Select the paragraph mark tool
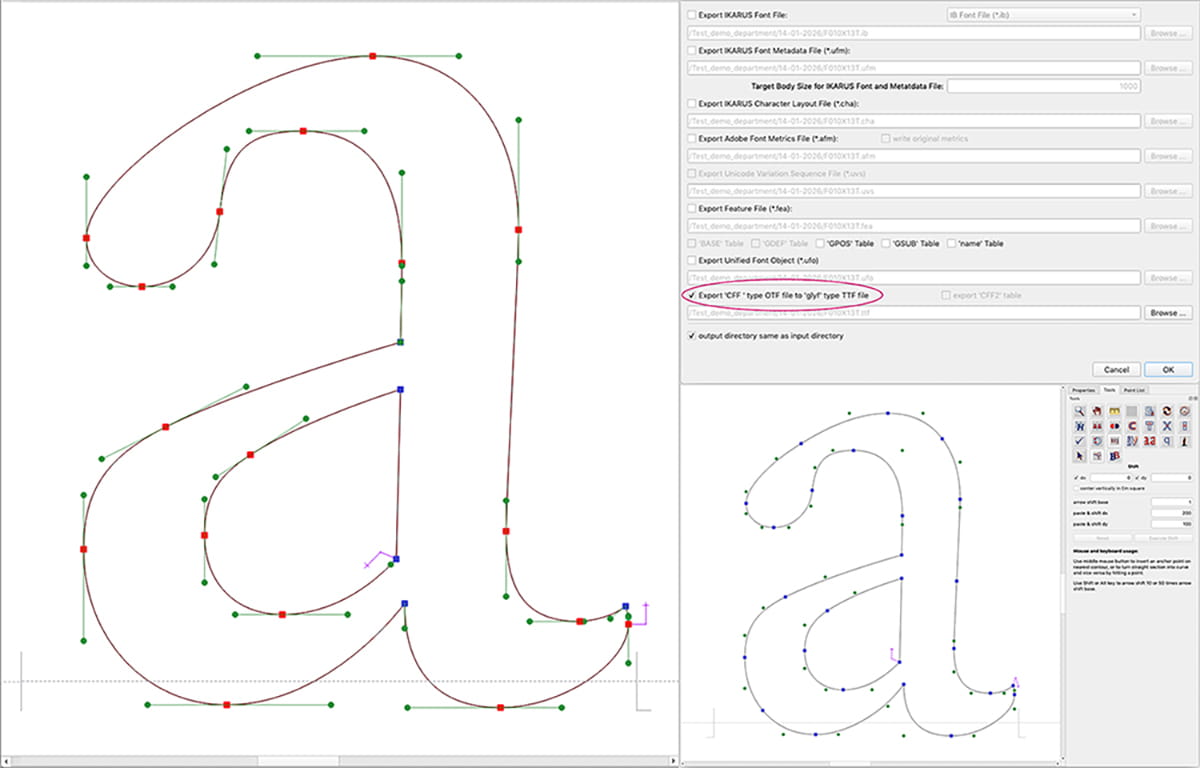This screenshot has height=768, width=1200. point(1164,441)
